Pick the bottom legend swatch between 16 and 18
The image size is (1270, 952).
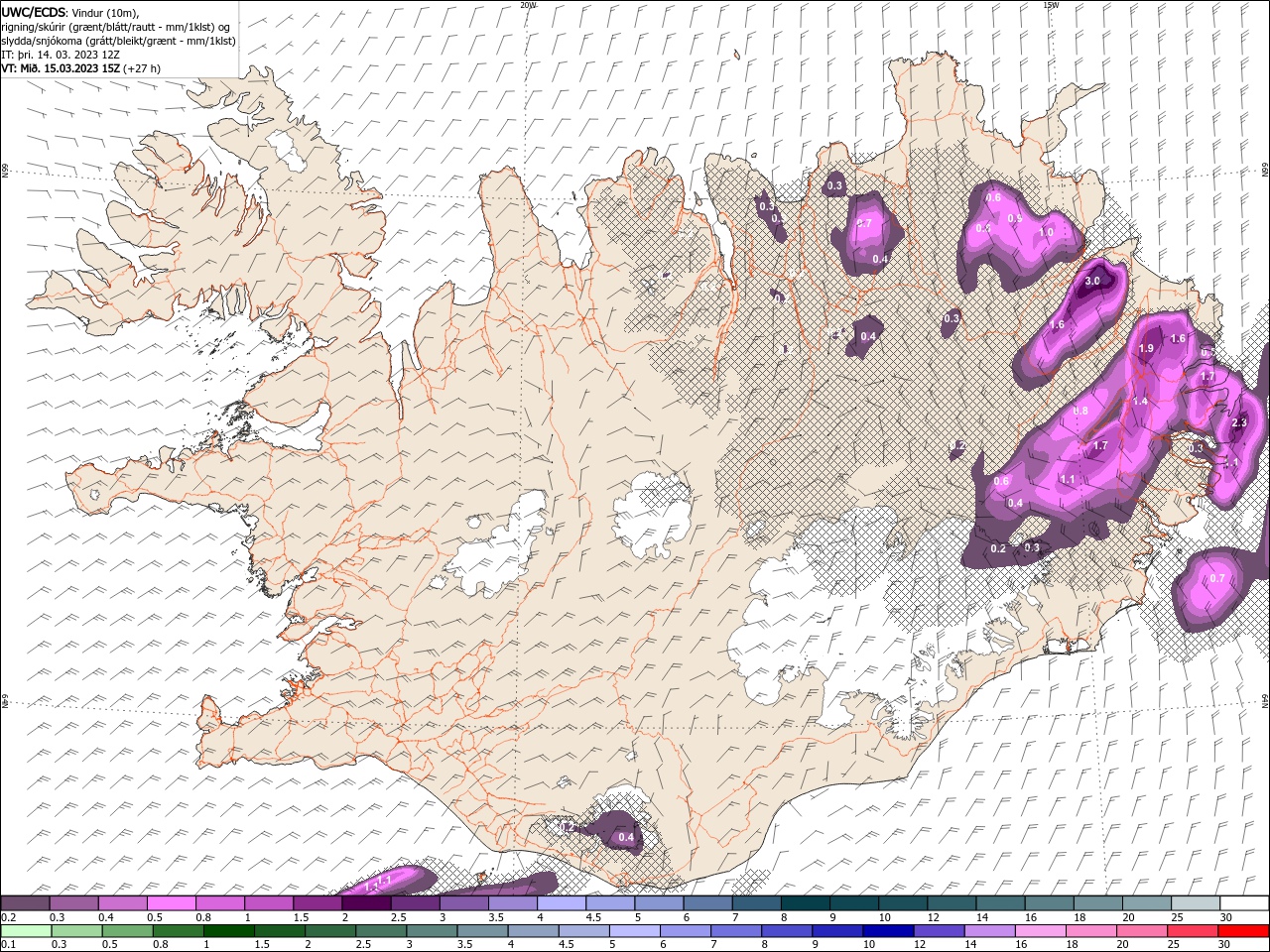tap(1041, 931)
